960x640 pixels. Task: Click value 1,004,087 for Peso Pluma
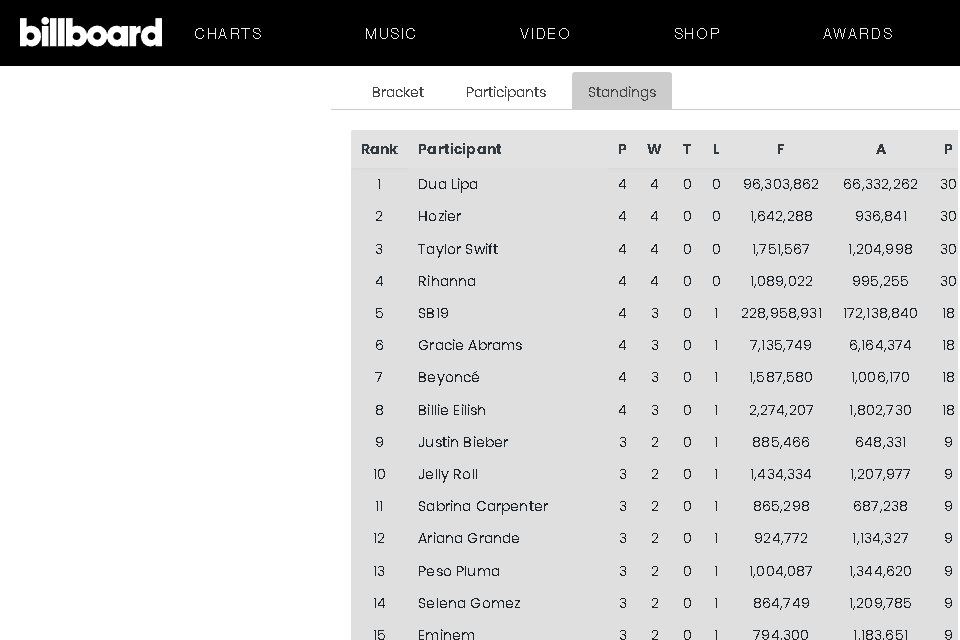(781, 571)
